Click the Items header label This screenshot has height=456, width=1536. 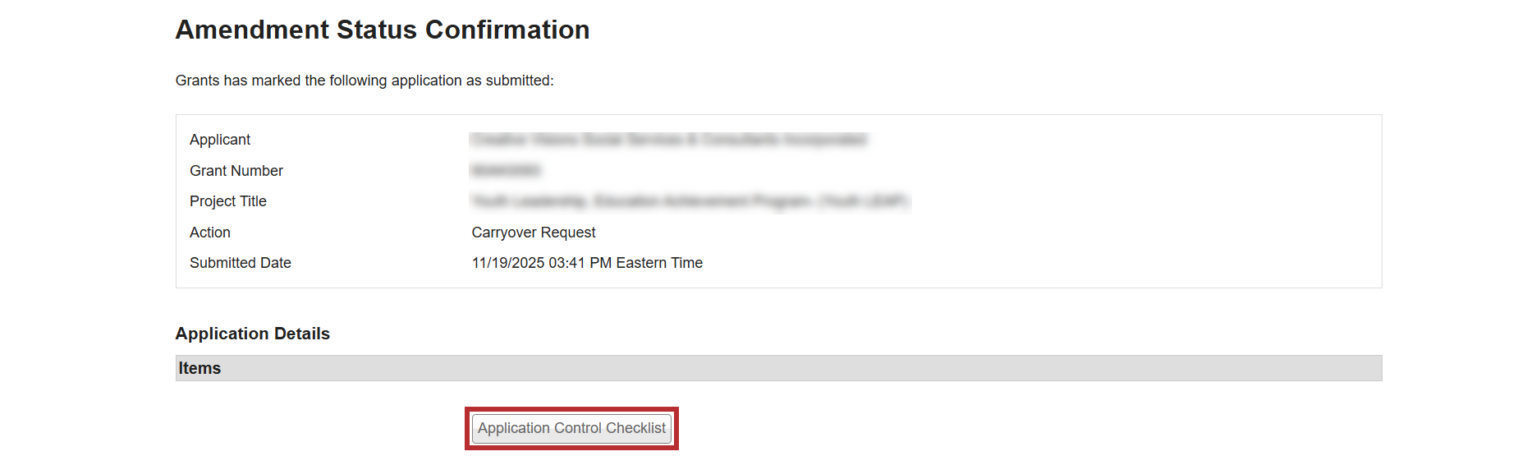(200, 368)
